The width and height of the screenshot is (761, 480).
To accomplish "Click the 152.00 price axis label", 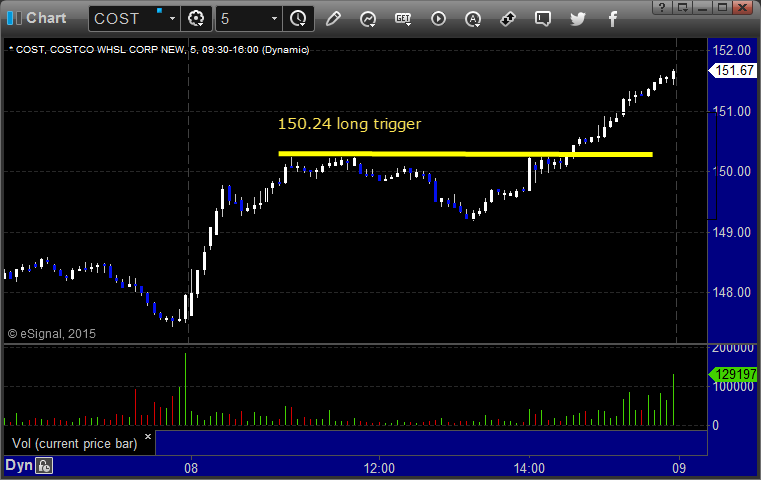I will 732,50.
